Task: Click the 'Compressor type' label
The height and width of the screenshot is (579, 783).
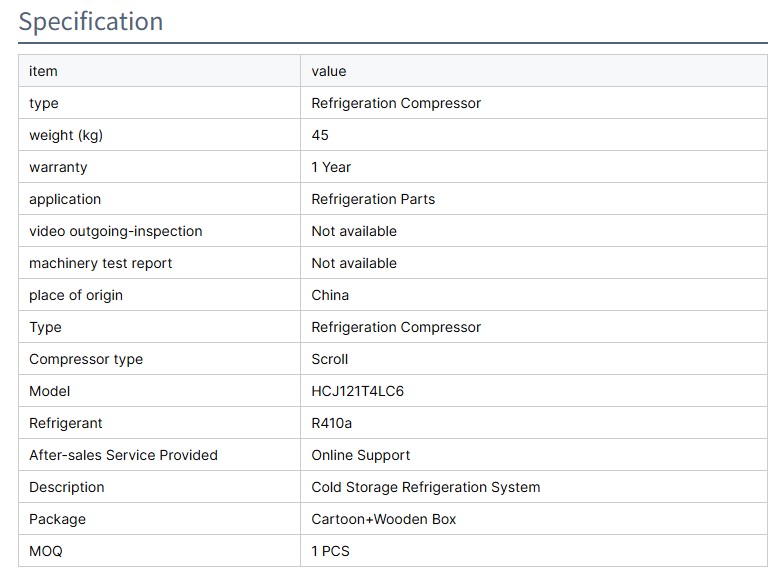Action: (86, 359)
